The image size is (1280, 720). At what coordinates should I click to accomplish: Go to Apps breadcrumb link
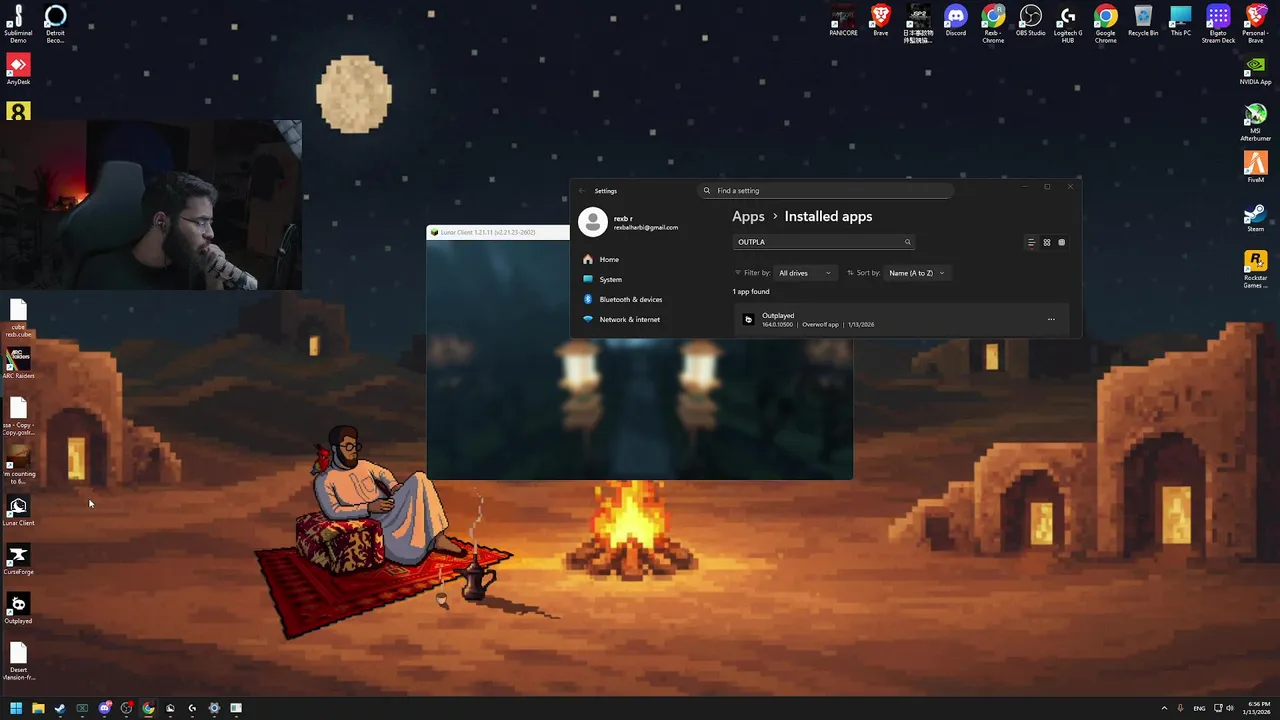click(748, 216)
